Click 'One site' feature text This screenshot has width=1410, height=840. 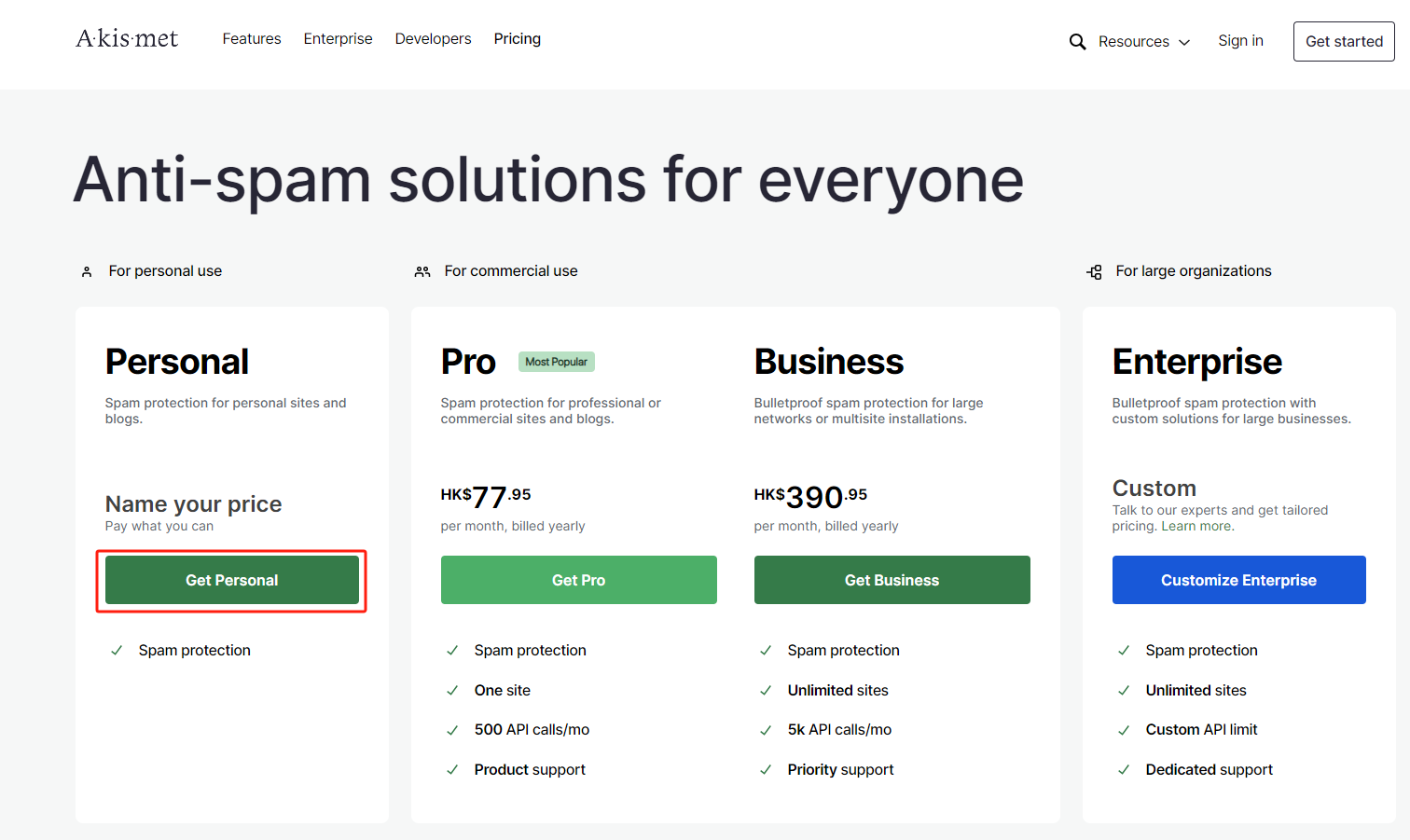(x=503, y=691)
